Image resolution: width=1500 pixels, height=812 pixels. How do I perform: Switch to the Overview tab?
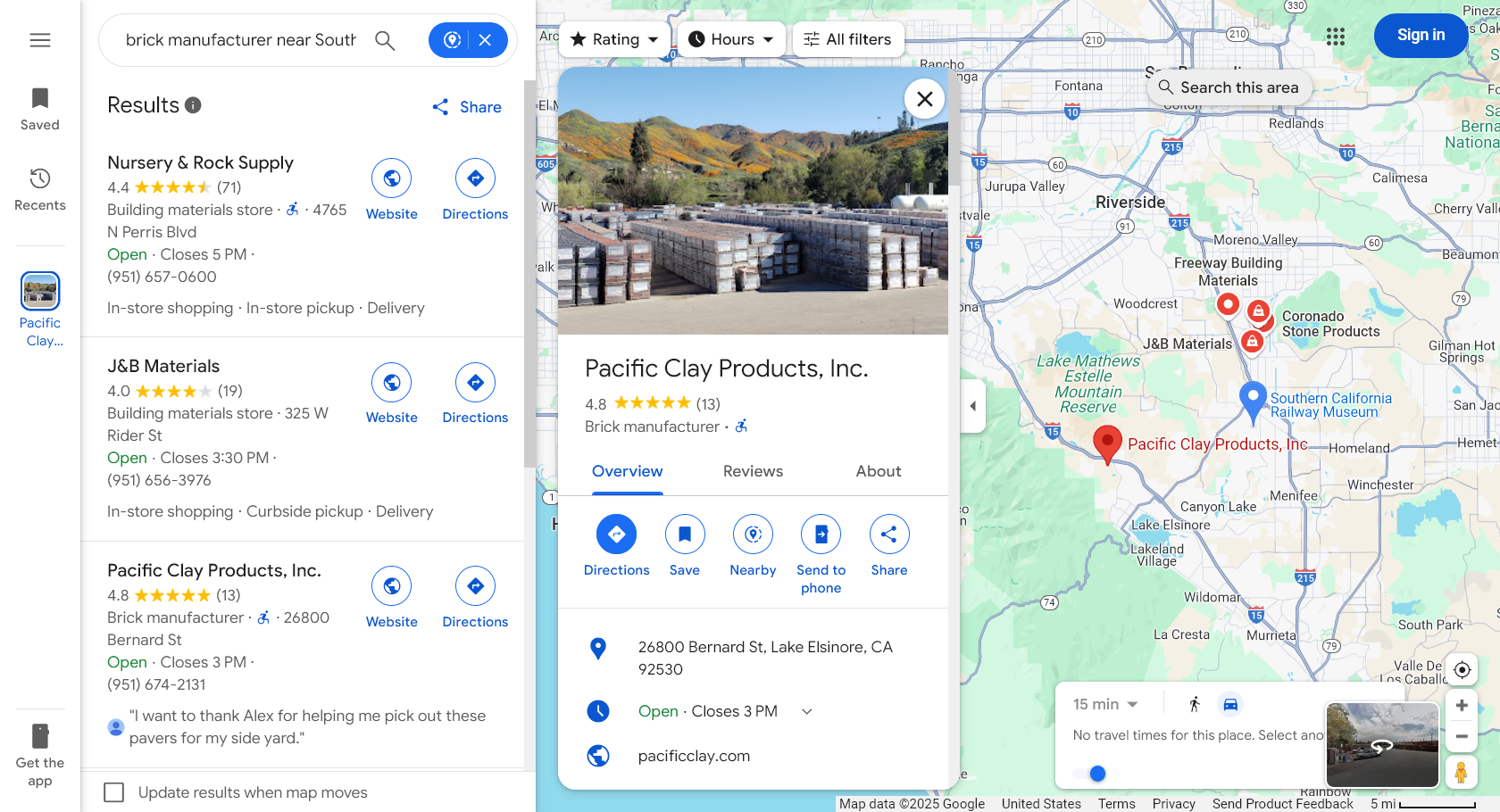click(628, 471)
